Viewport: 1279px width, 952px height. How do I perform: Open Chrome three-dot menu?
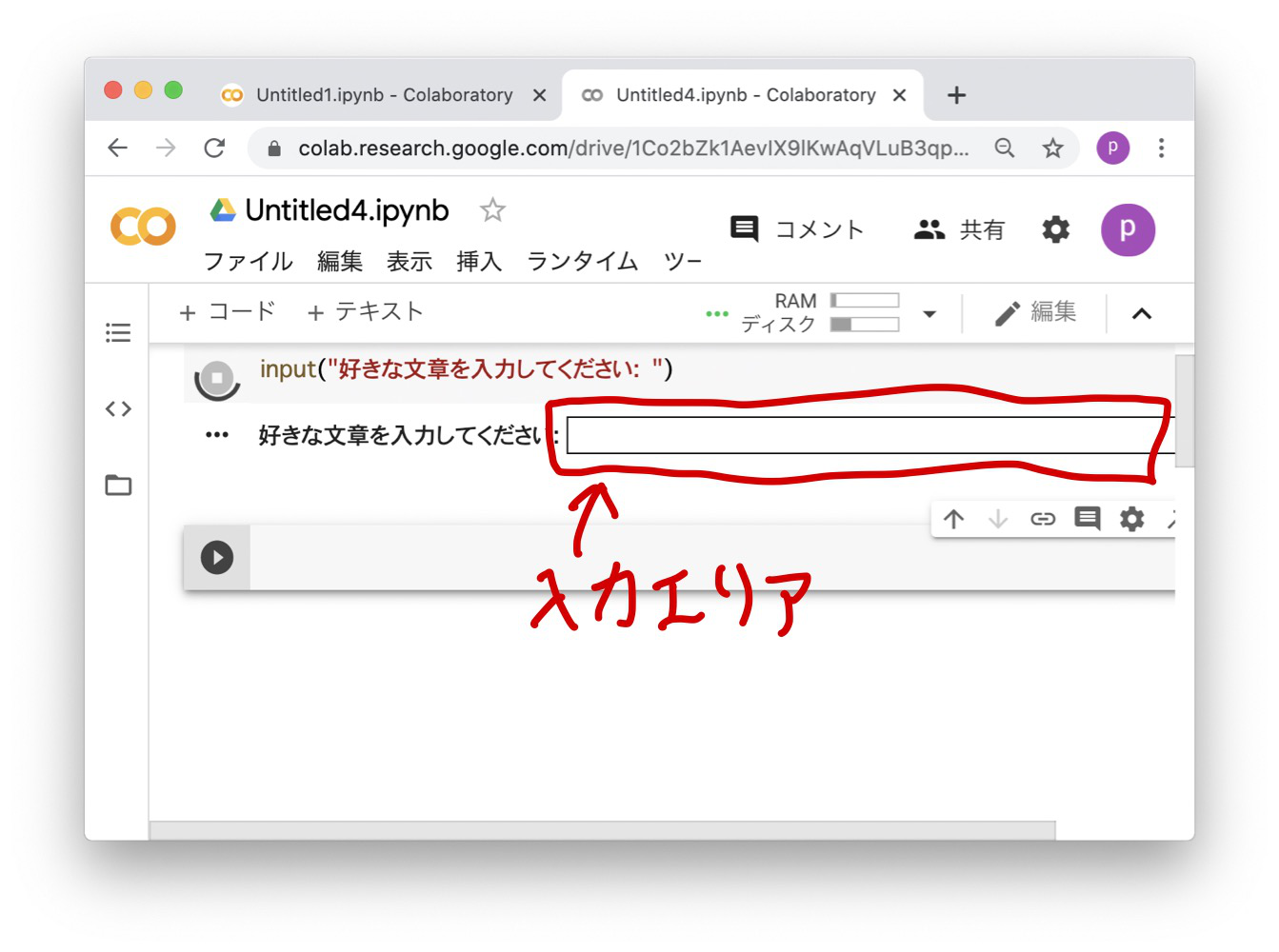coord(1161,148)
